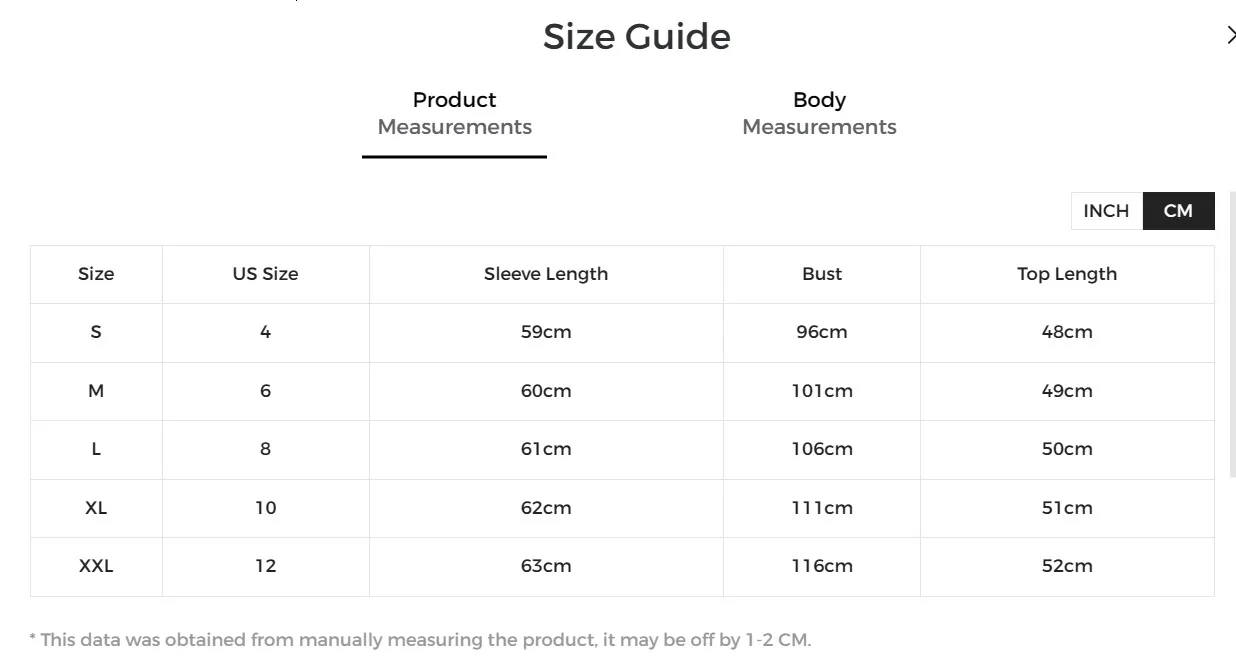Viewport: 1236px width, 662px height.
Task: Click the Size Guide heading
Action: [x=637, y=37]
